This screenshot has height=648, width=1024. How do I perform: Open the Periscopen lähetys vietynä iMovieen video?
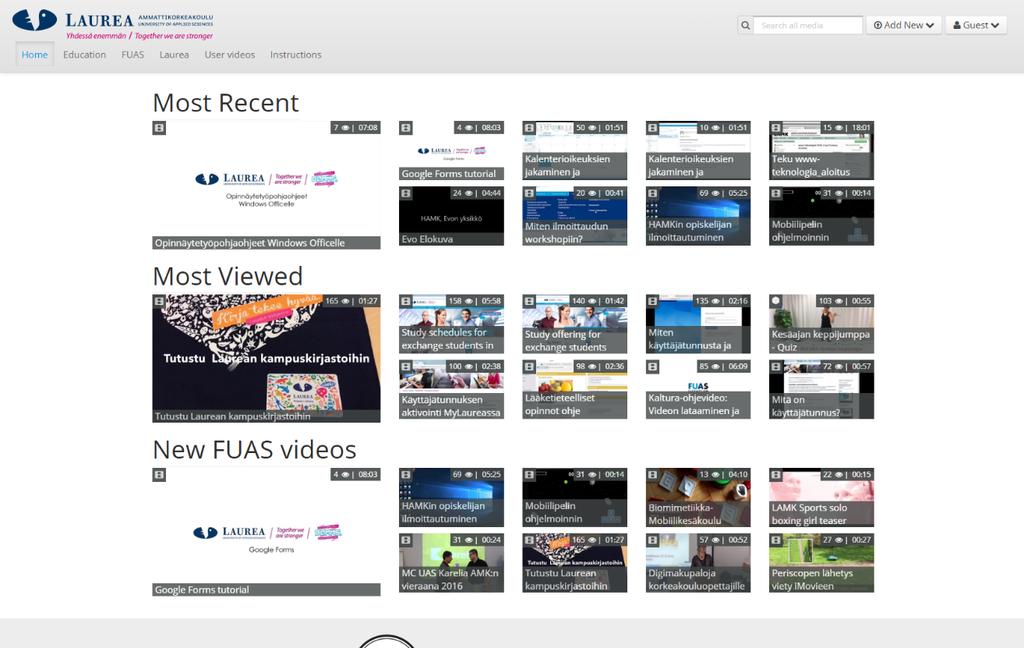822,563
